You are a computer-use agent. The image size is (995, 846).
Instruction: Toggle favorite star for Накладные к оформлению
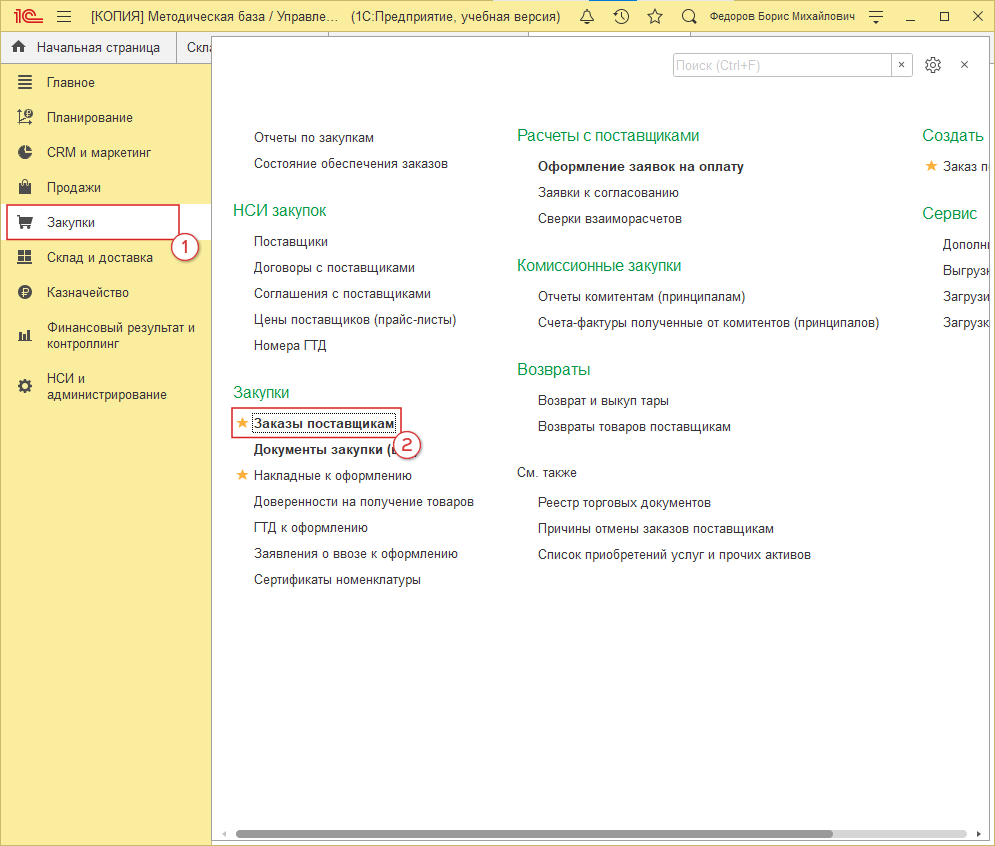click(242, 476)
